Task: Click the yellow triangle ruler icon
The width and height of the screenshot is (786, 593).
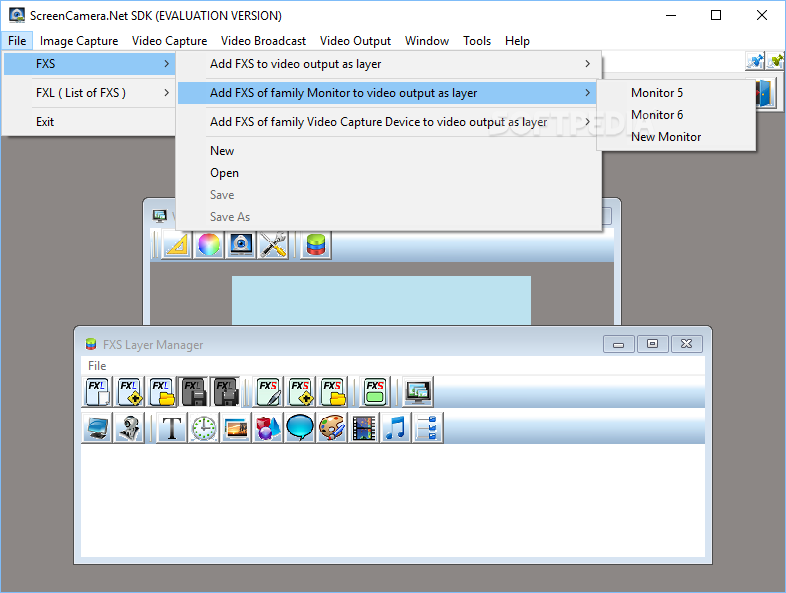Action: [177, 245]
